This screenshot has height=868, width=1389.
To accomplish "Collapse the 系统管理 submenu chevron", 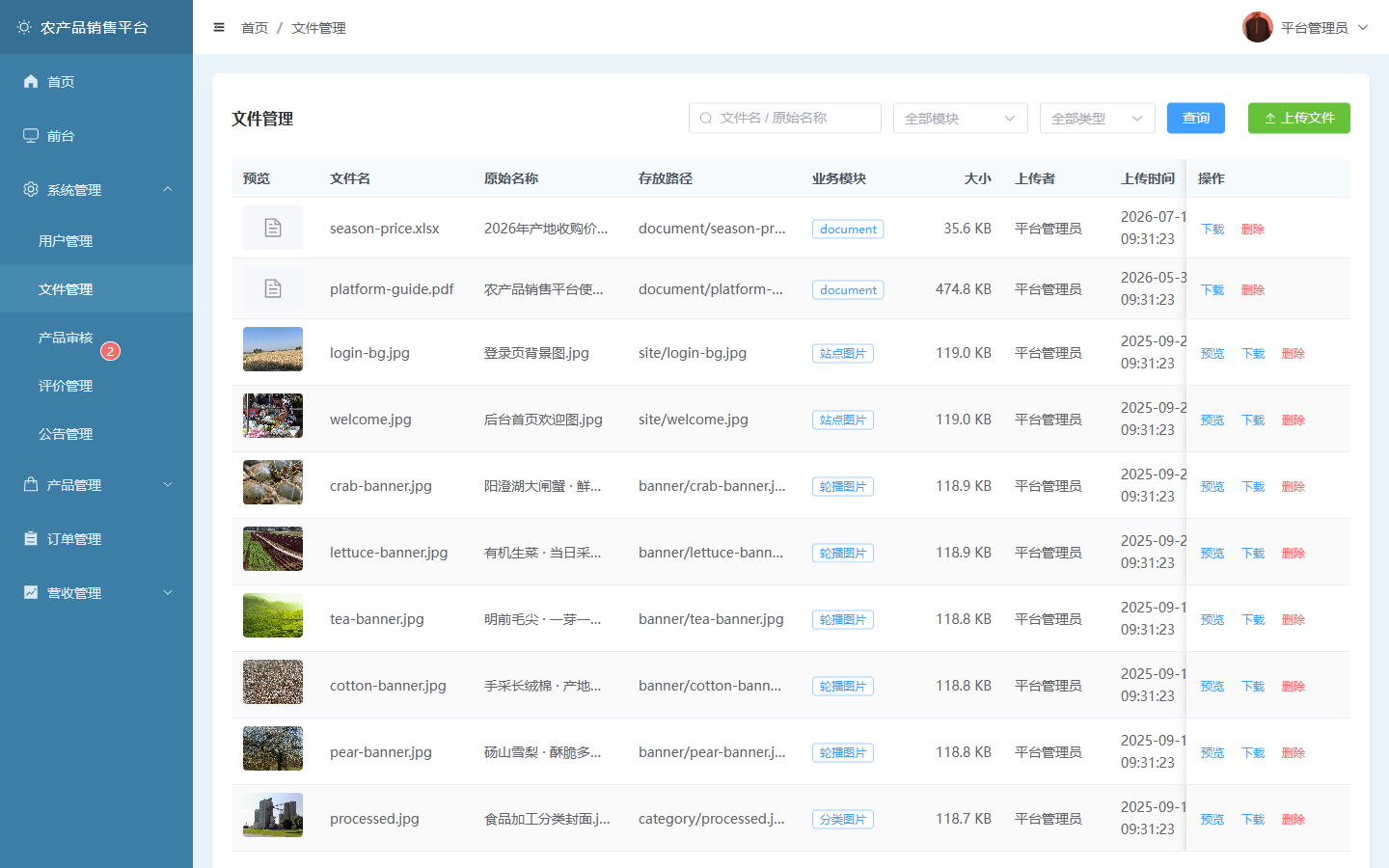I will pos(168,190).
